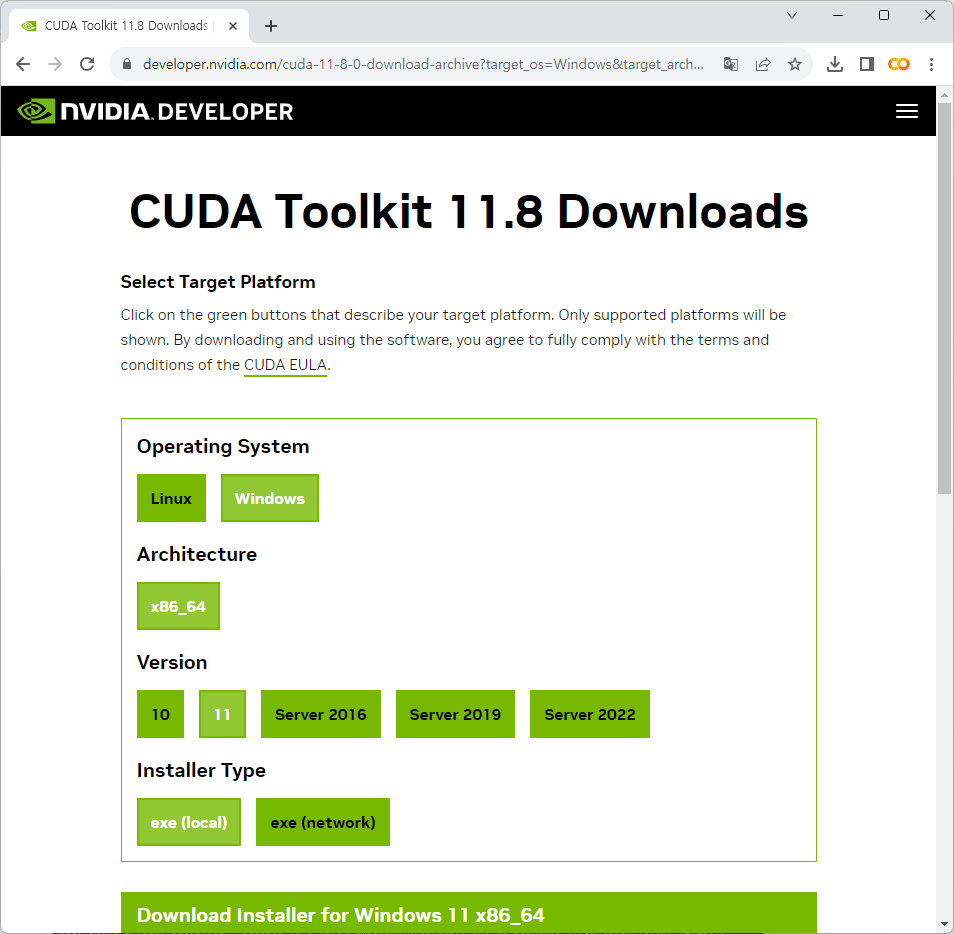Bookmark this page with the star icon
The width and height of the screenshot is (954, 934).
(x=795, y=64)
